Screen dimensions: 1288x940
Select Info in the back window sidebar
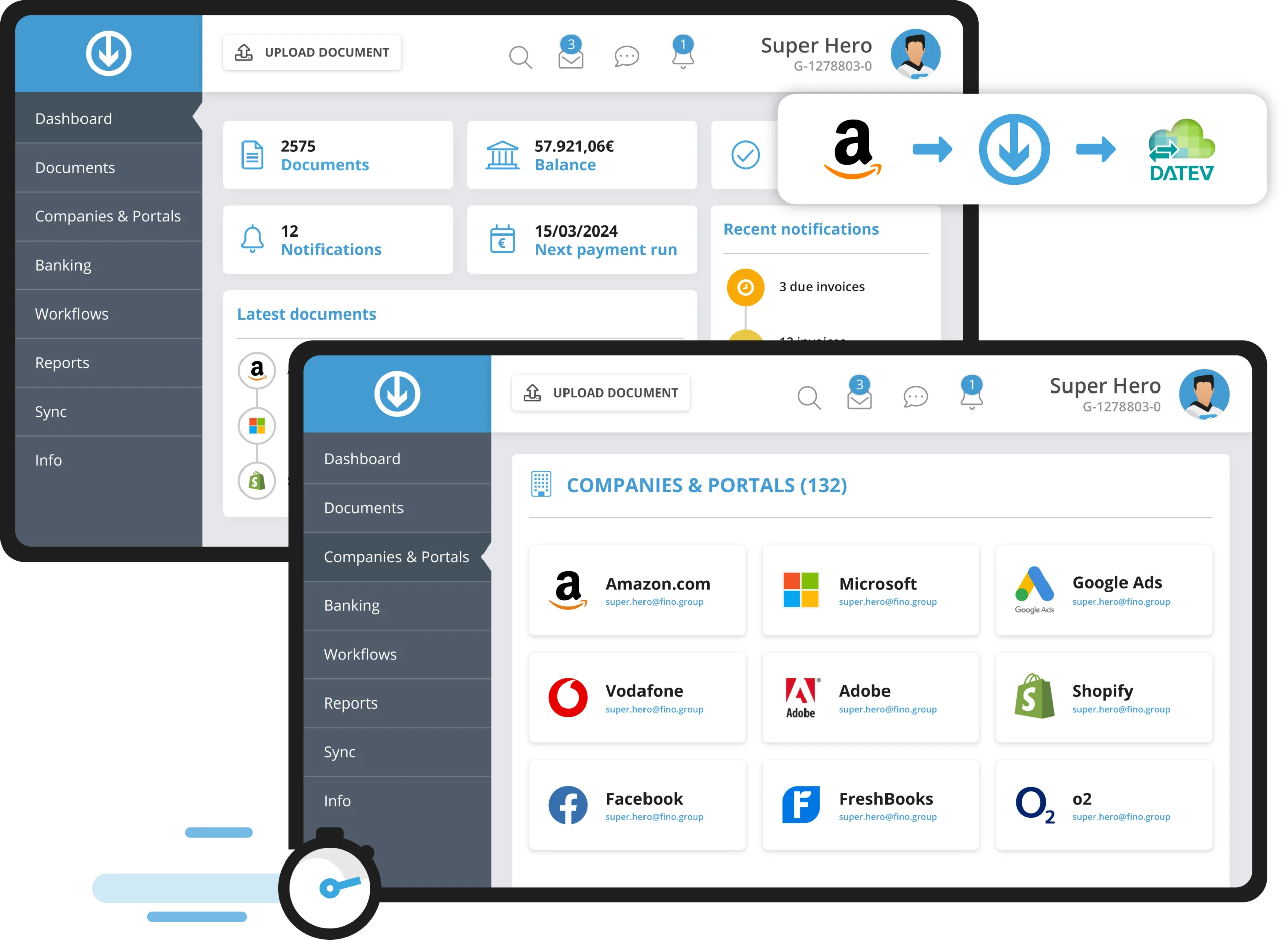pyautogui.click(x=109, y=460)
